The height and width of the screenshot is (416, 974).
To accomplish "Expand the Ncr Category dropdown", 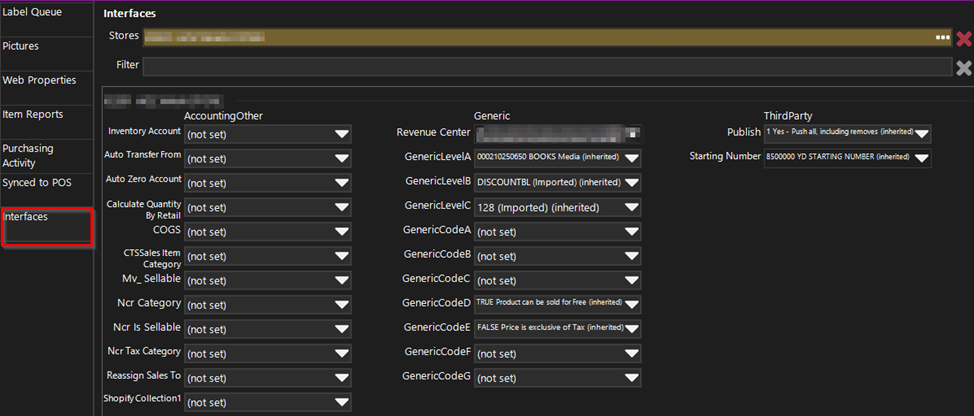I will pos(268,305).
